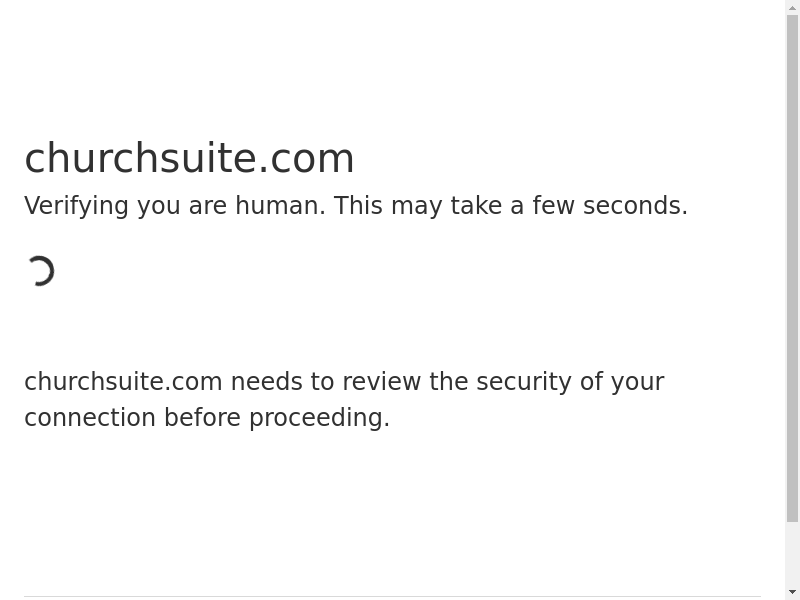Click "churchsuite.com" in the bottom paragraph
The width and height of the screenshot is (800, 600).
click(123, 382)
